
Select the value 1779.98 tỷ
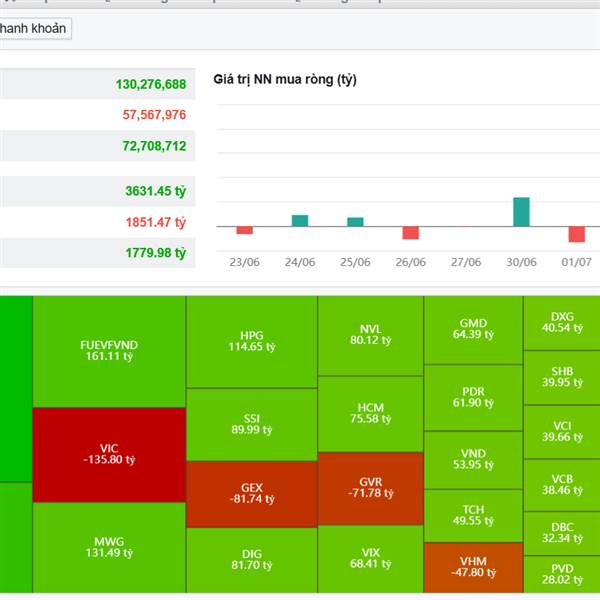(156, 253)
